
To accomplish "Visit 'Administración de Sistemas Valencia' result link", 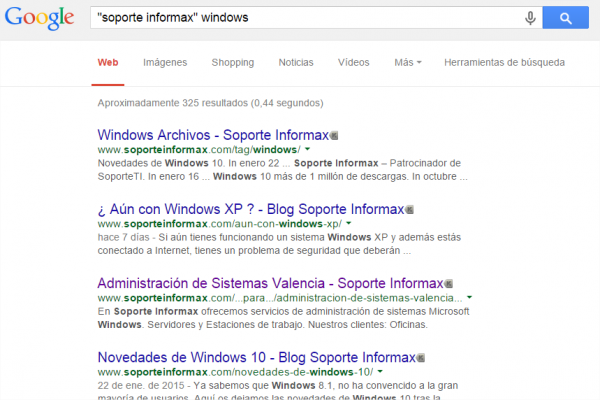I will point(270,283).
